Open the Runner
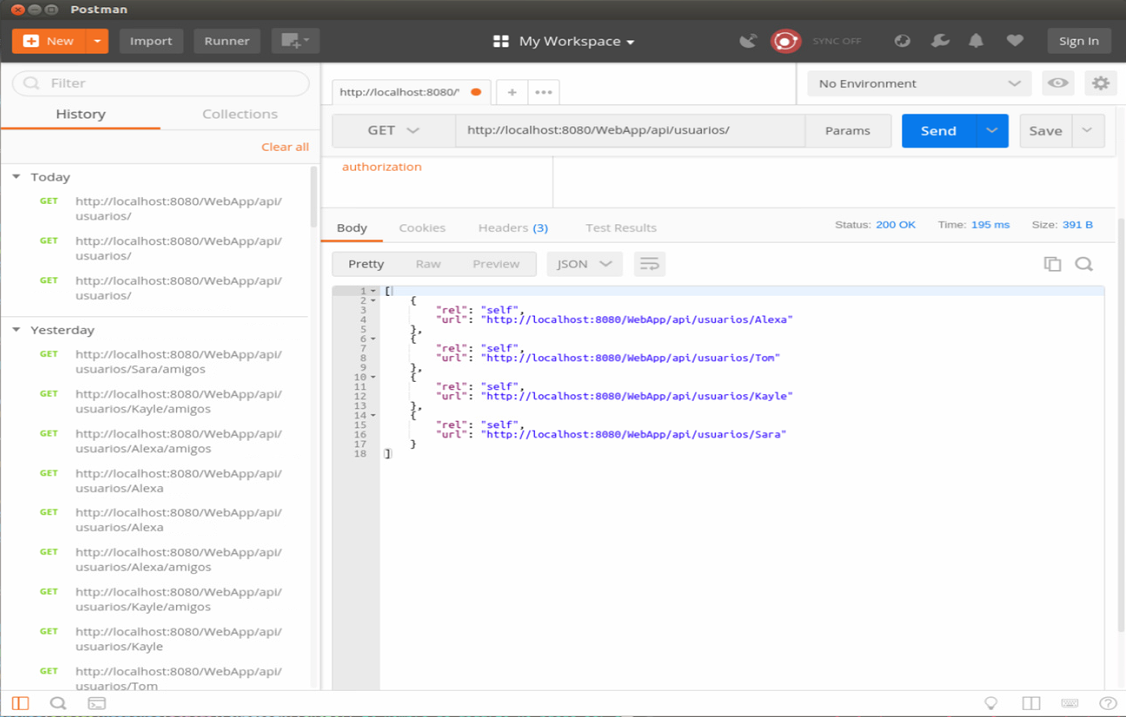This screenshot has height=717, width=1126. [227, 41]
